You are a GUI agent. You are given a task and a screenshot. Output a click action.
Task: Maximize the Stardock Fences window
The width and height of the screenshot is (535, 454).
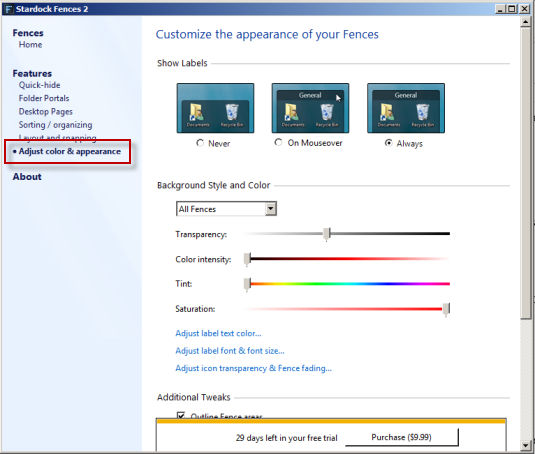click(x=512, y=9)
